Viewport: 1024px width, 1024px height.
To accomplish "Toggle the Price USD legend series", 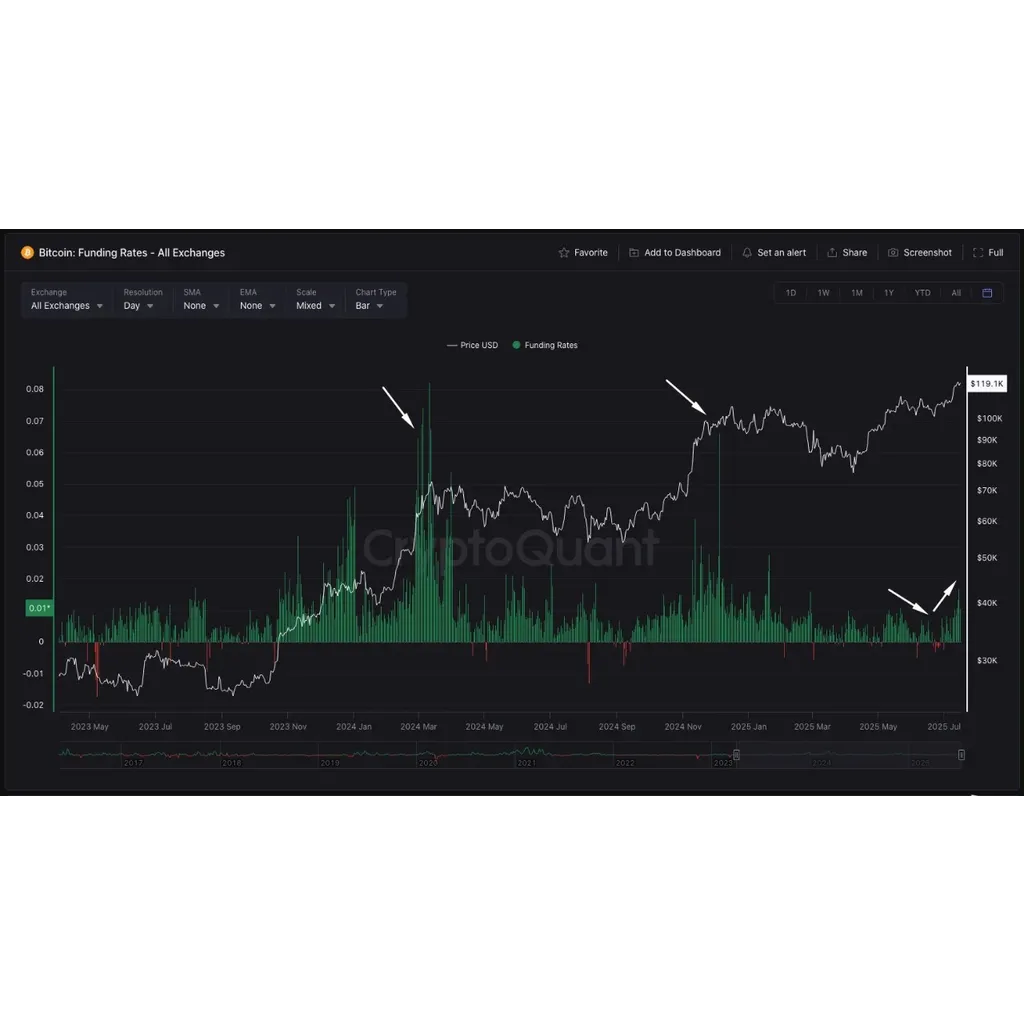I will point(472,345).
